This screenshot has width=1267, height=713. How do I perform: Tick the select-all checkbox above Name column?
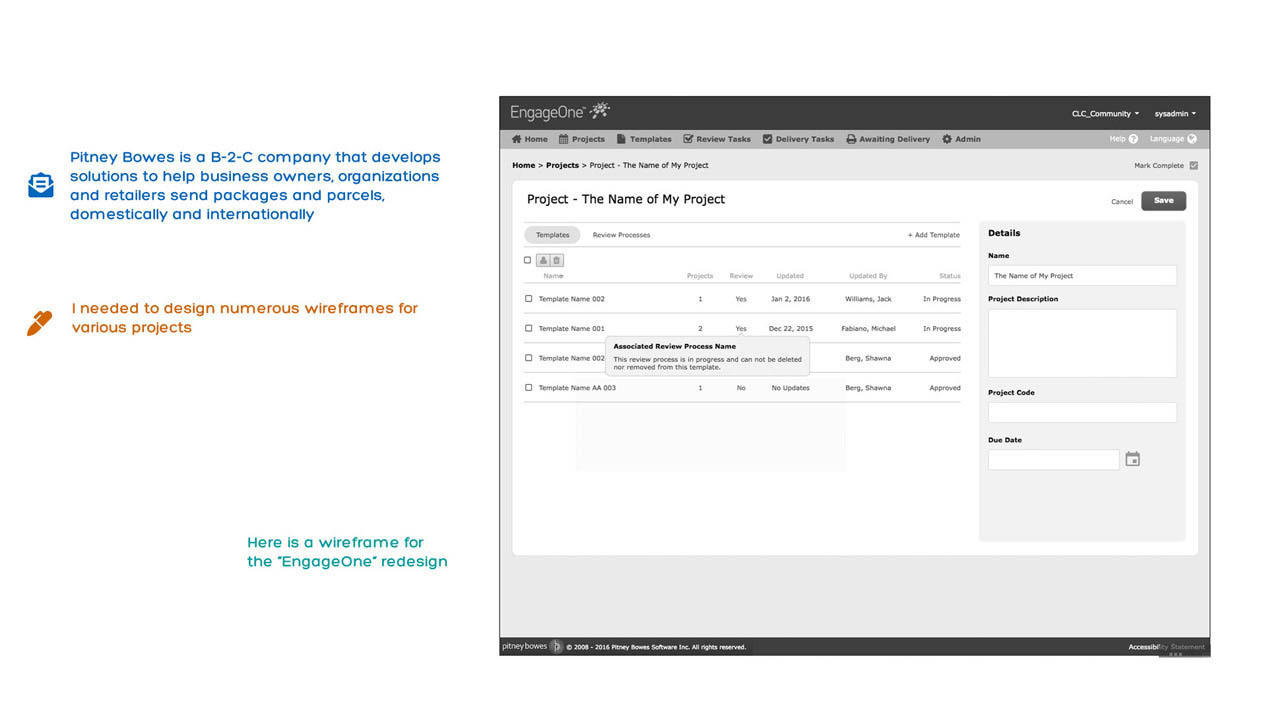(x=528, y=260)
